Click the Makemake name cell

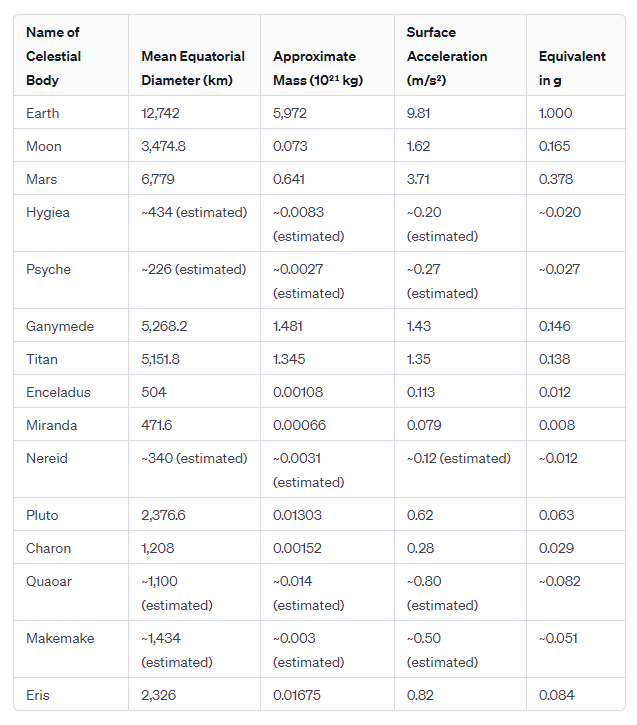click(60, 638)
